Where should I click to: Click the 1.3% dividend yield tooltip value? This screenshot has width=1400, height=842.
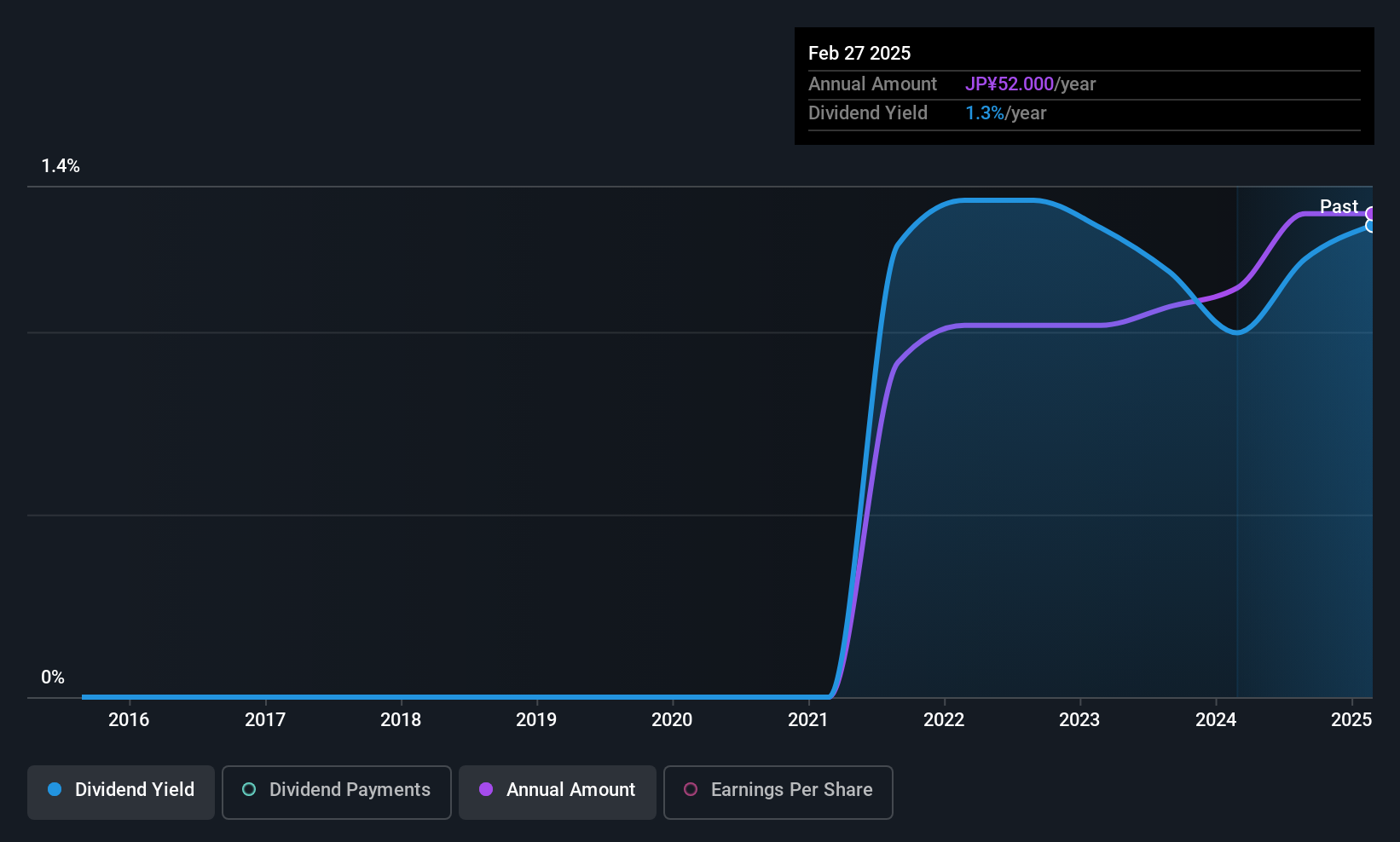tap(985, 113)
